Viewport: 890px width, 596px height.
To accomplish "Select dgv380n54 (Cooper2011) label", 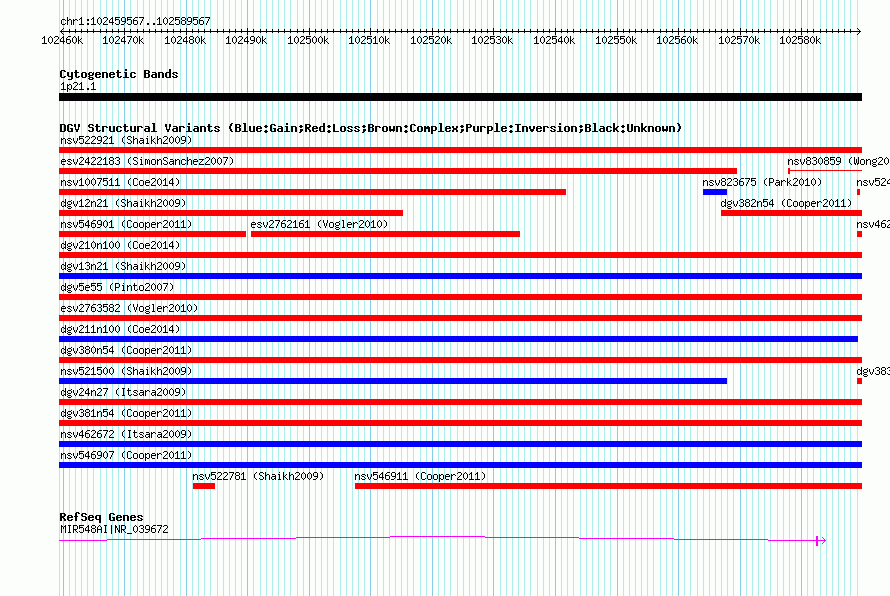I will (126, 350).
